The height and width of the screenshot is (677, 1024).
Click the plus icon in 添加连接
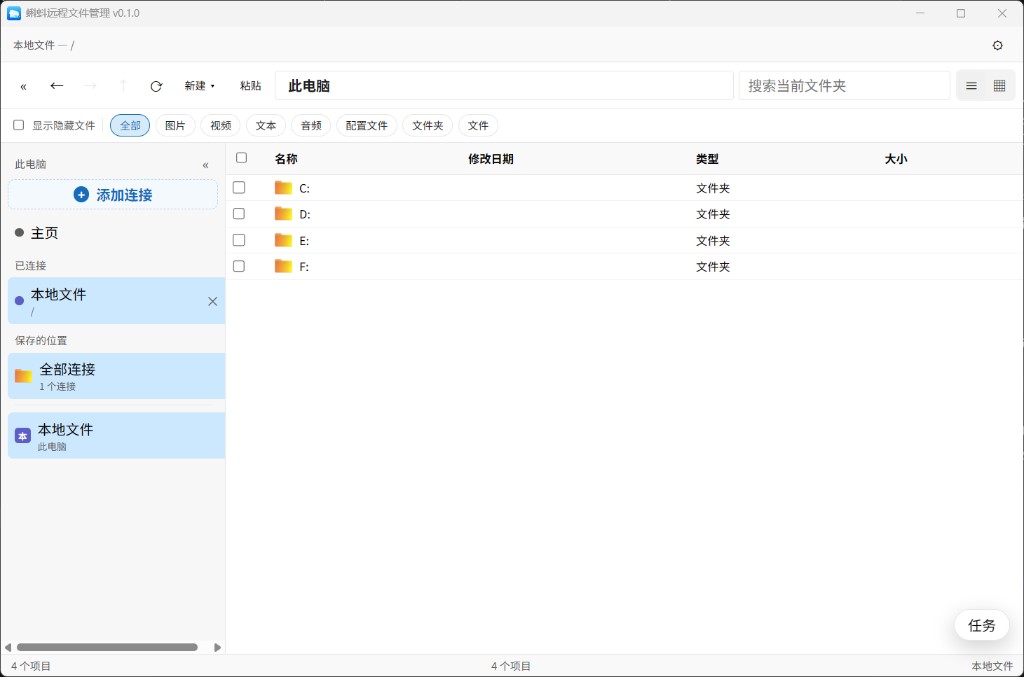tap(81, 195)
